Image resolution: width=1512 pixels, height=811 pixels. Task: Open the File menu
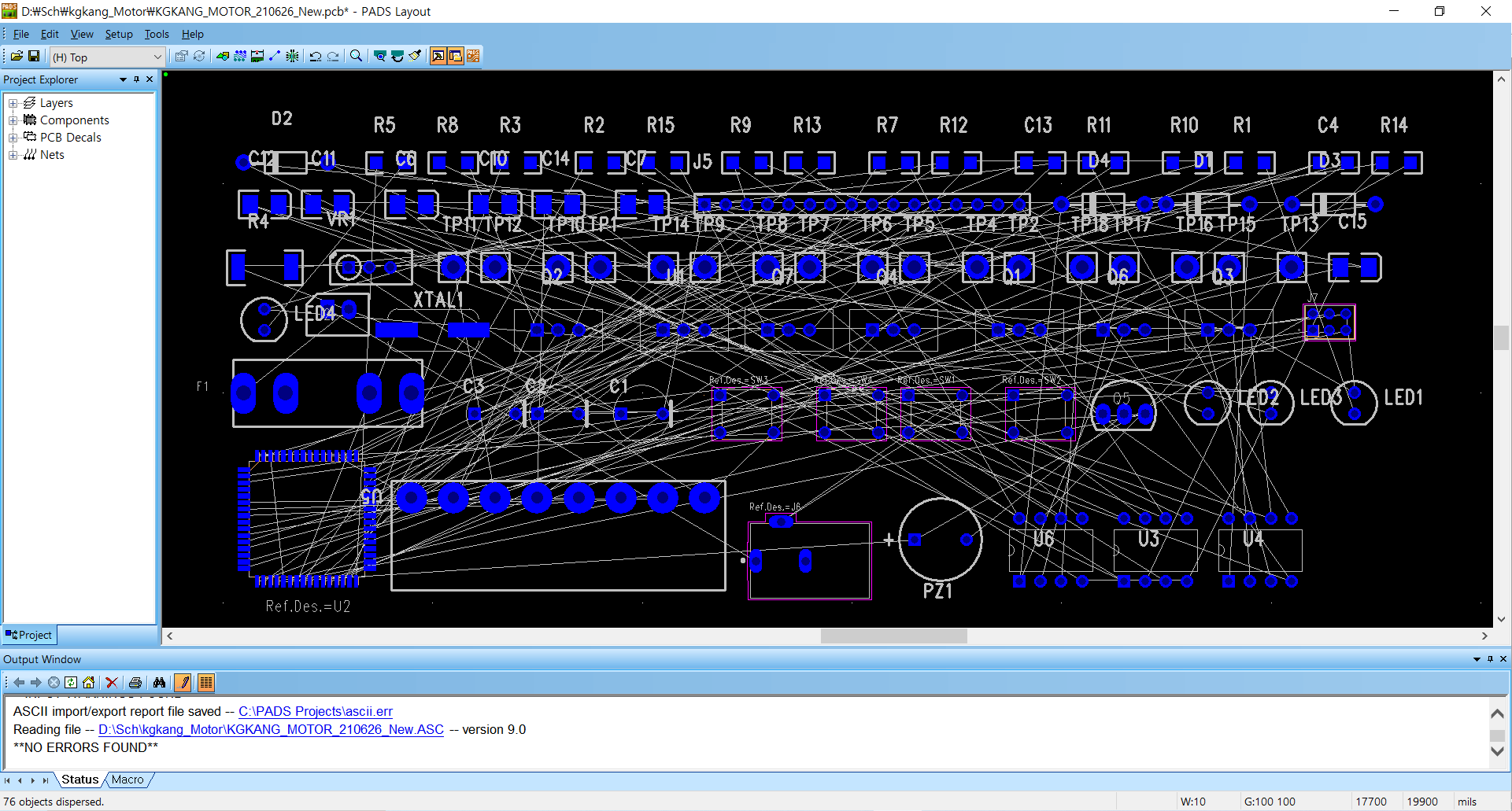21,34
